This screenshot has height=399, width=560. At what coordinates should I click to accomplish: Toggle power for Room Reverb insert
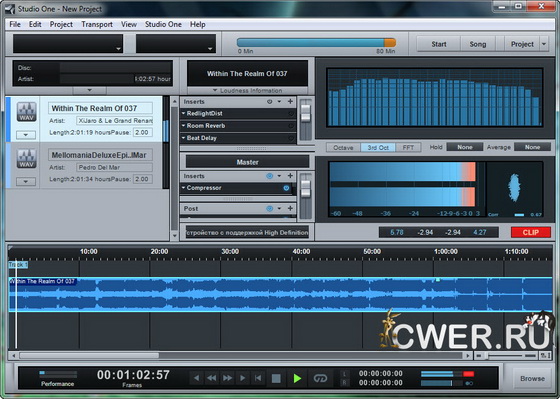tap(291, 126)
